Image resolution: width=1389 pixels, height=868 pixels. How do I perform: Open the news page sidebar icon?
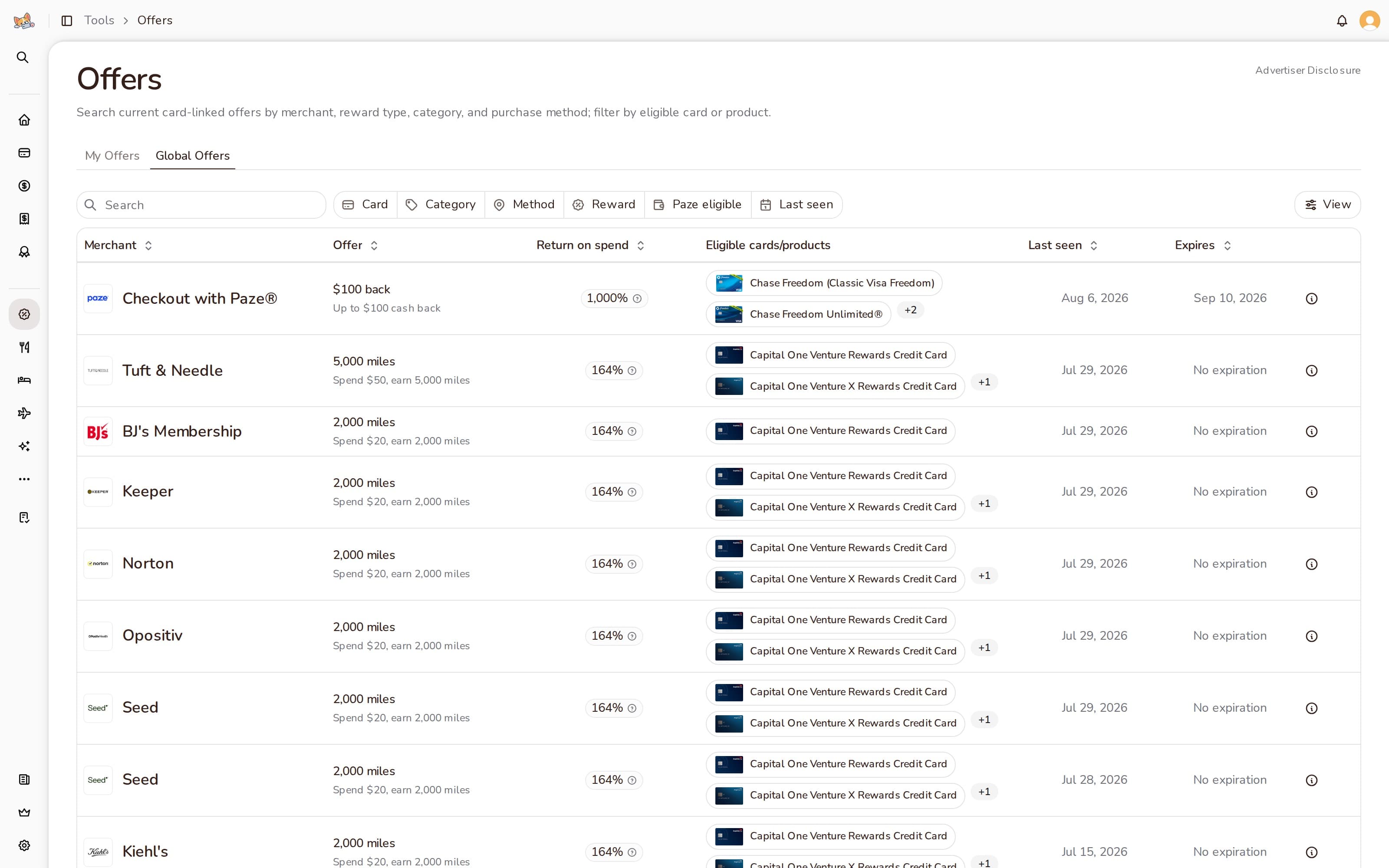tap(24, 779)
